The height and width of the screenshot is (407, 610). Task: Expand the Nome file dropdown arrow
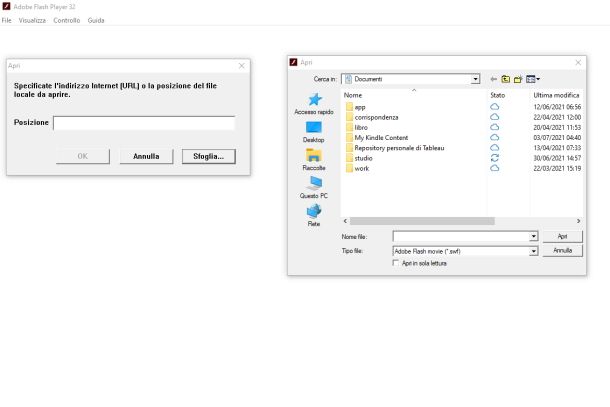[534, 236]
